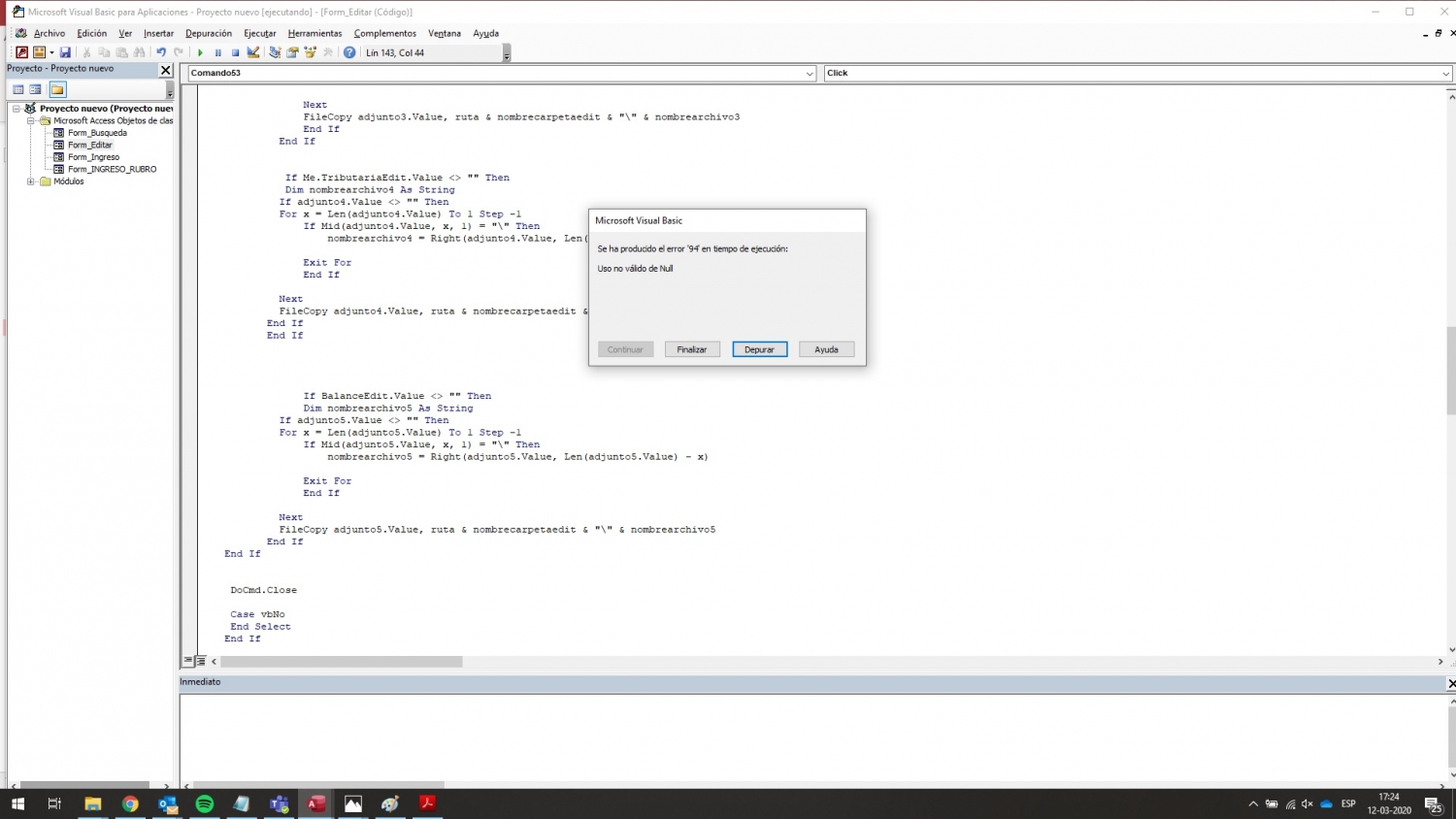Open the Edición menu
This screenshot has height=819, width=1456.
tap(92, 33)
